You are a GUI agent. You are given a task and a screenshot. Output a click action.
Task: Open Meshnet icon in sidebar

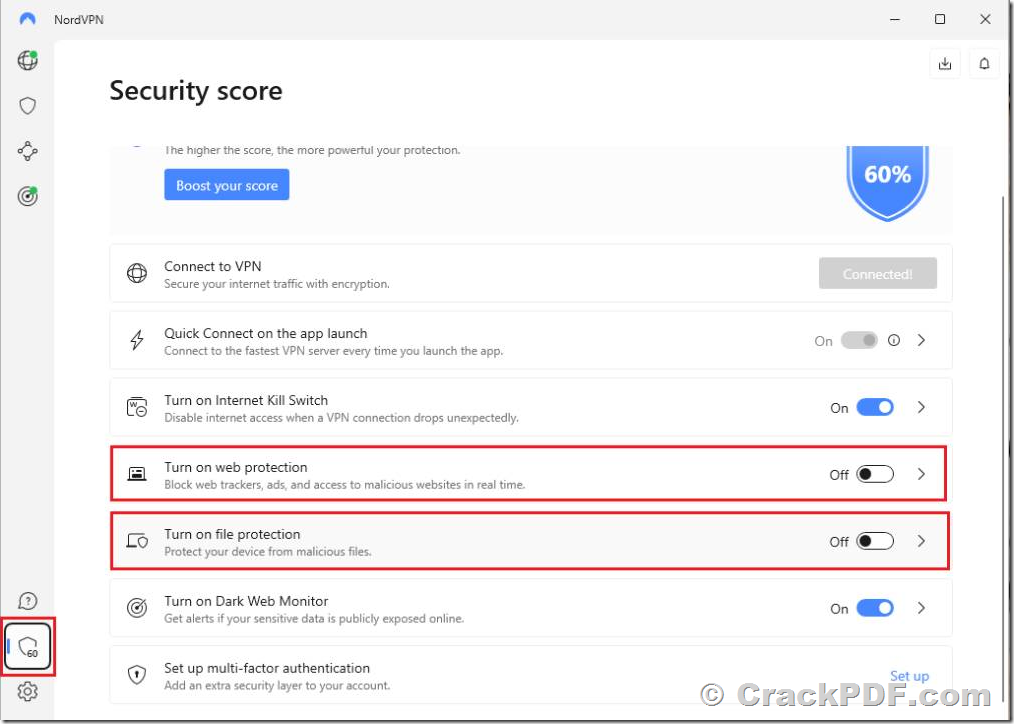tap(27, 151)
